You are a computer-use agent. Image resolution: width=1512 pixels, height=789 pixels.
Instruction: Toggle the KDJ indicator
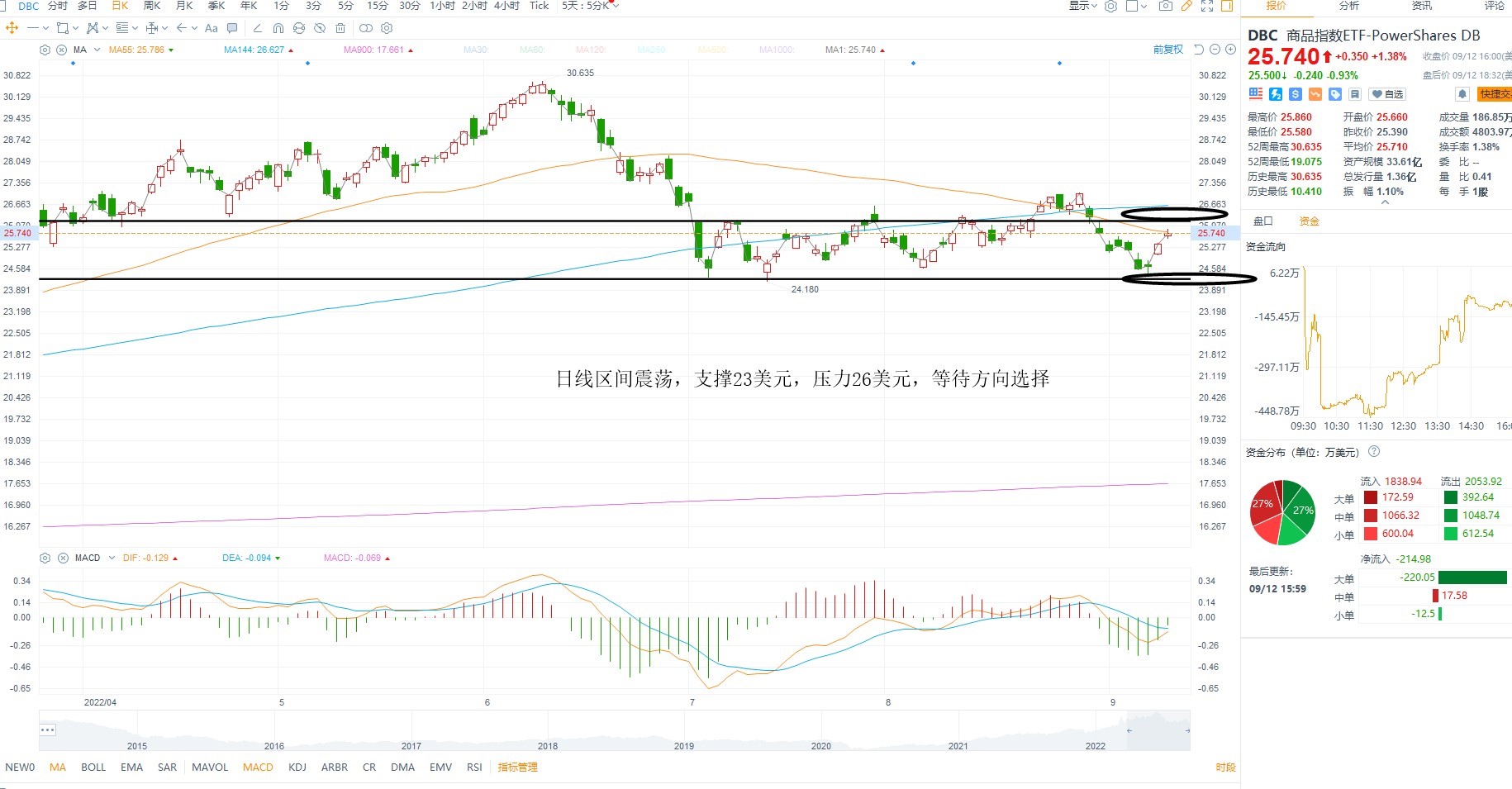click(297, 767)
